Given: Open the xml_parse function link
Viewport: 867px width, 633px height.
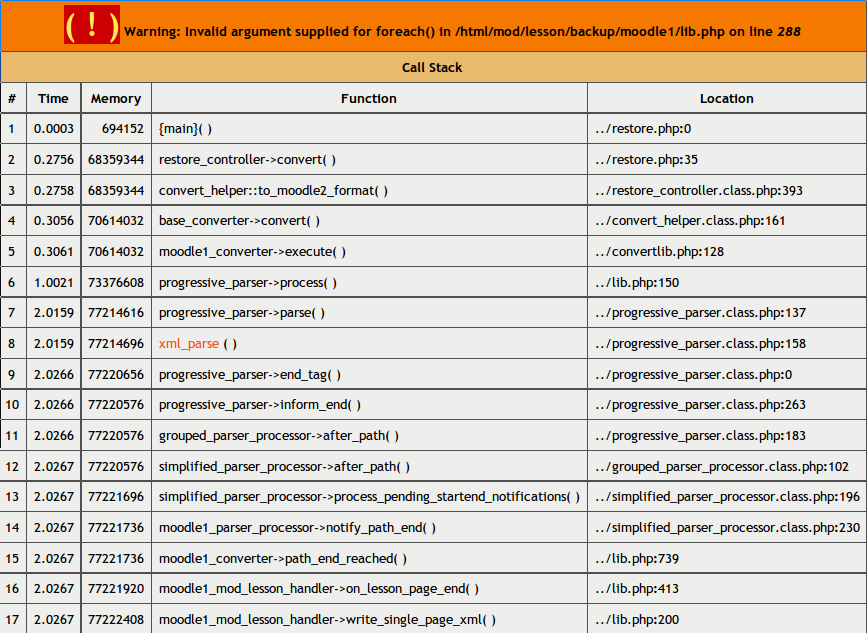Looking at the screenshot, I should [x=189, y=344].
